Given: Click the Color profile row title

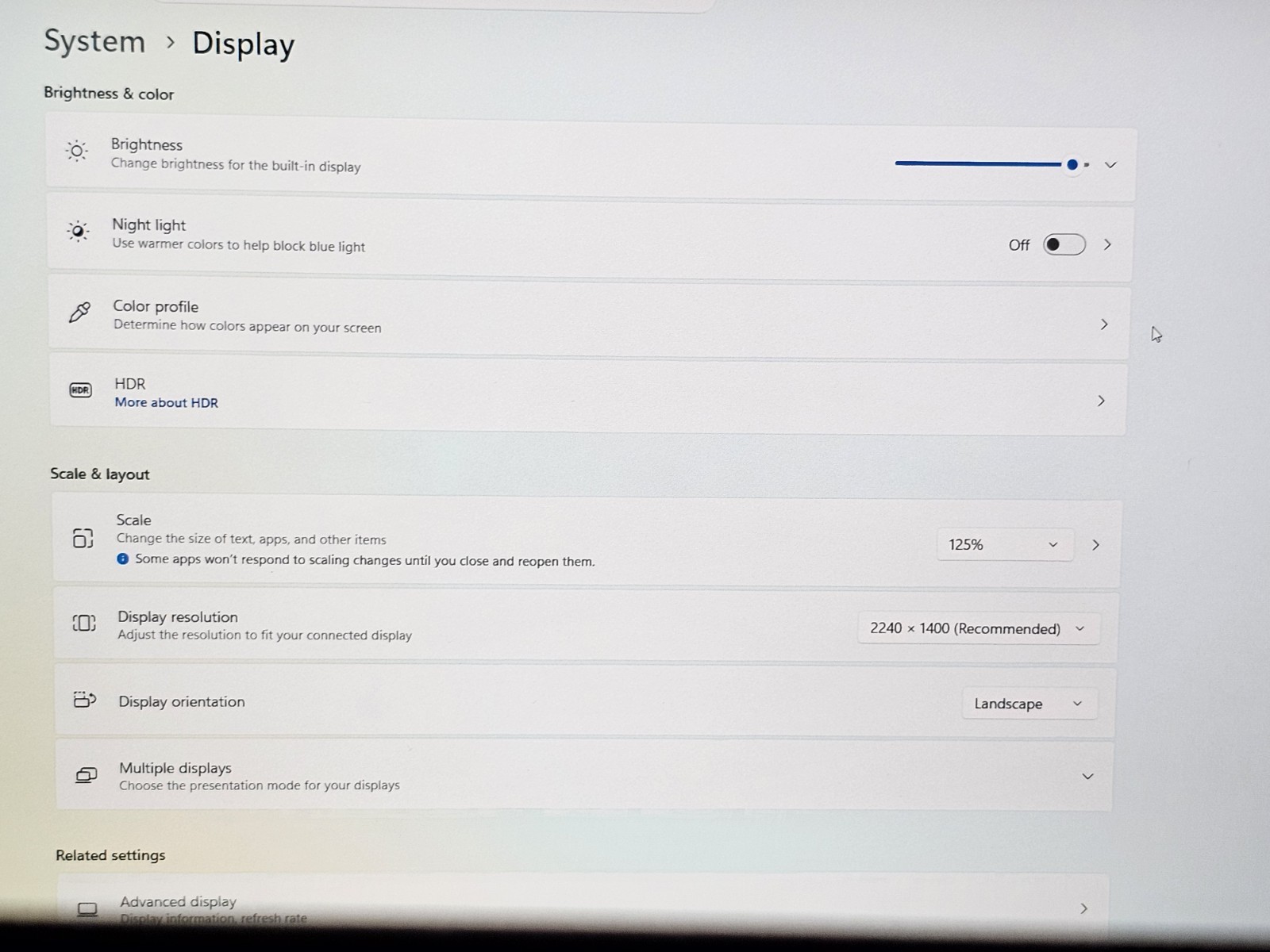Looking at the screenshot, I should pos(156,306).
